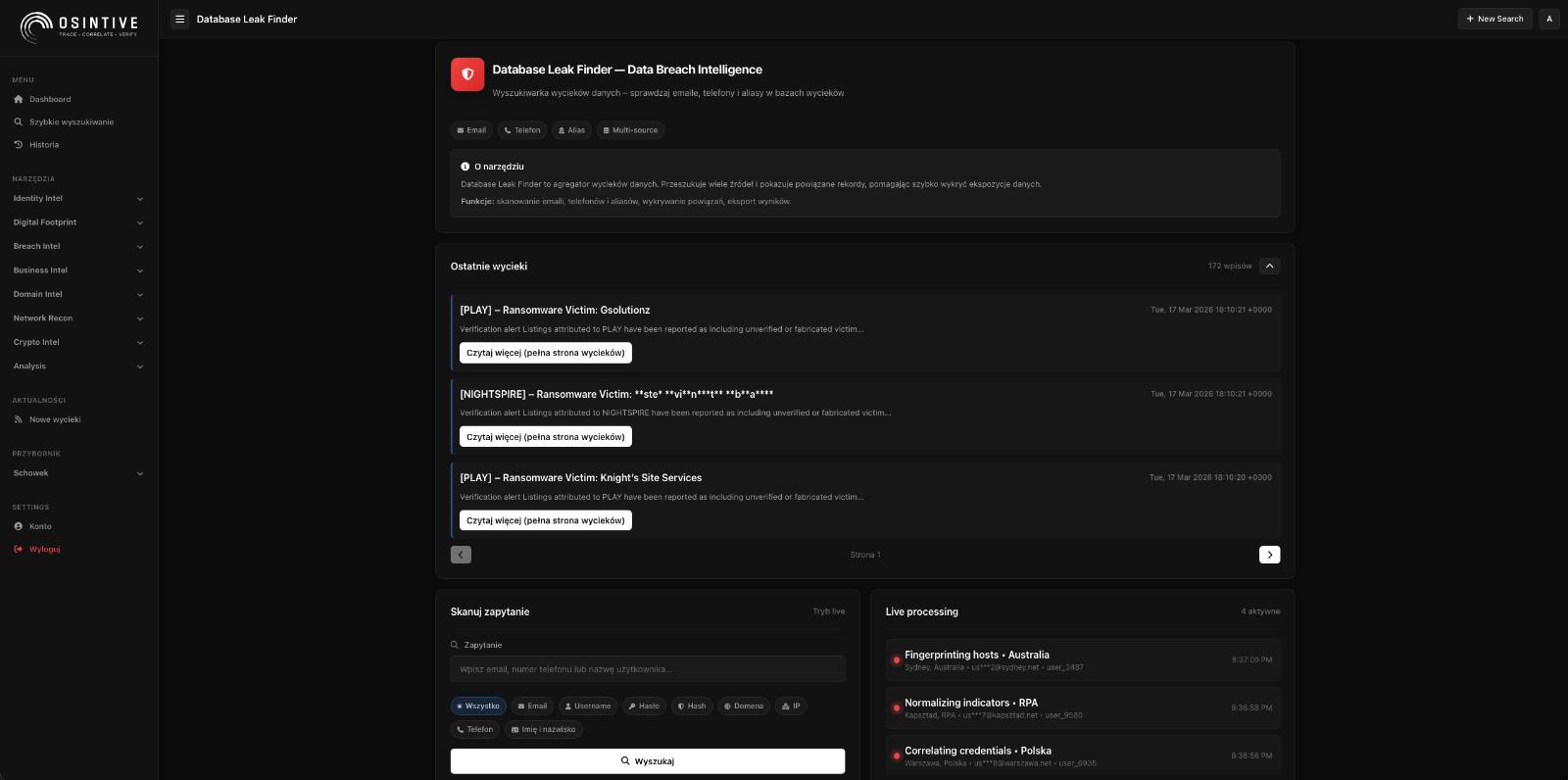This screenshot has width=1568, height=780.
Task: Click the Telefon tag at page header
Action: tap(522, 130)
